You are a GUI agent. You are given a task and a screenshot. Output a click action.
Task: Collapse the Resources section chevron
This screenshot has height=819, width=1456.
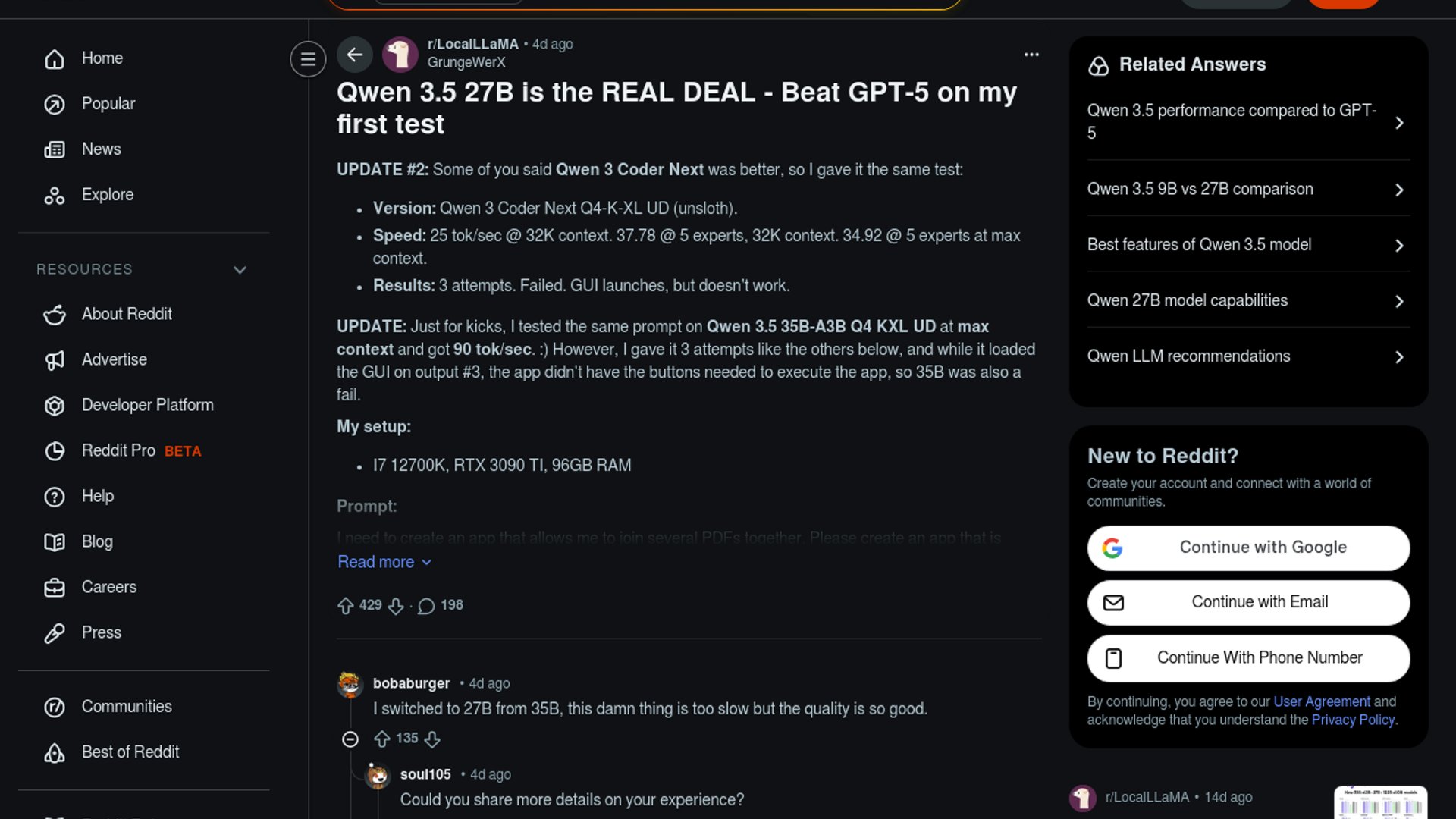tap(240, 270)
